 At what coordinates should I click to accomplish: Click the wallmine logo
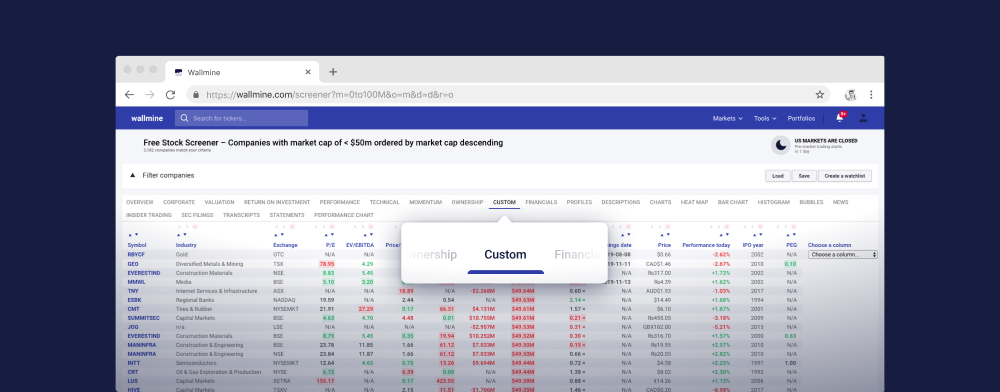tap(147, 118)
